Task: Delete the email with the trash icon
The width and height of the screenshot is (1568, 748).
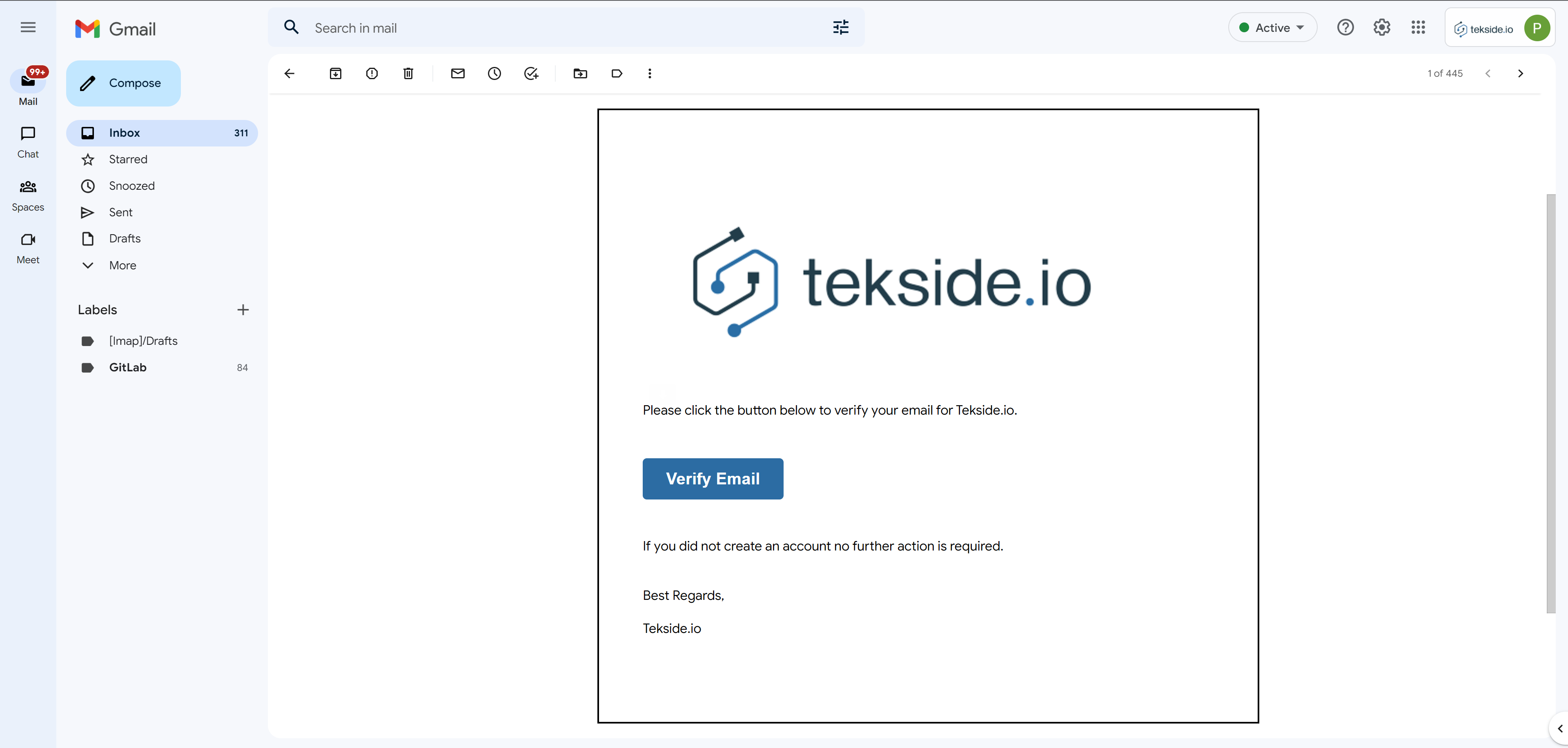Action: (408, 73)
